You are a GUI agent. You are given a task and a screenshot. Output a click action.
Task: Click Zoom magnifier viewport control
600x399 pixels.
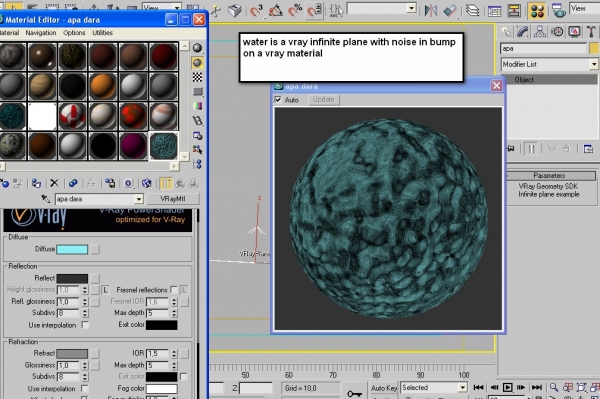coord(554,388)
